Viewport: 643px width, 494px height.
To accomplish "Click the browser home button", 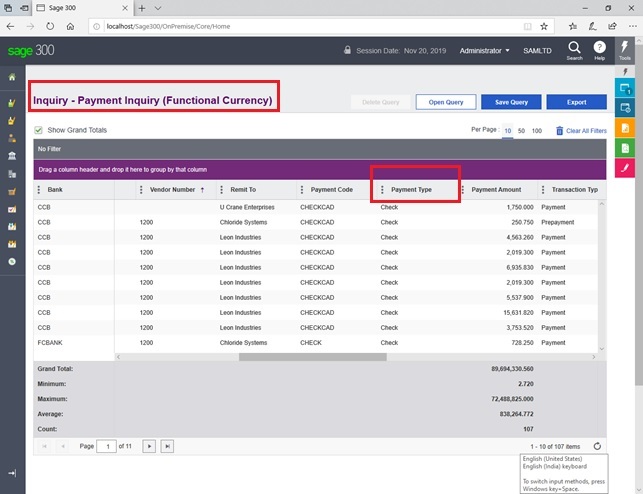I will coord(71,26).
